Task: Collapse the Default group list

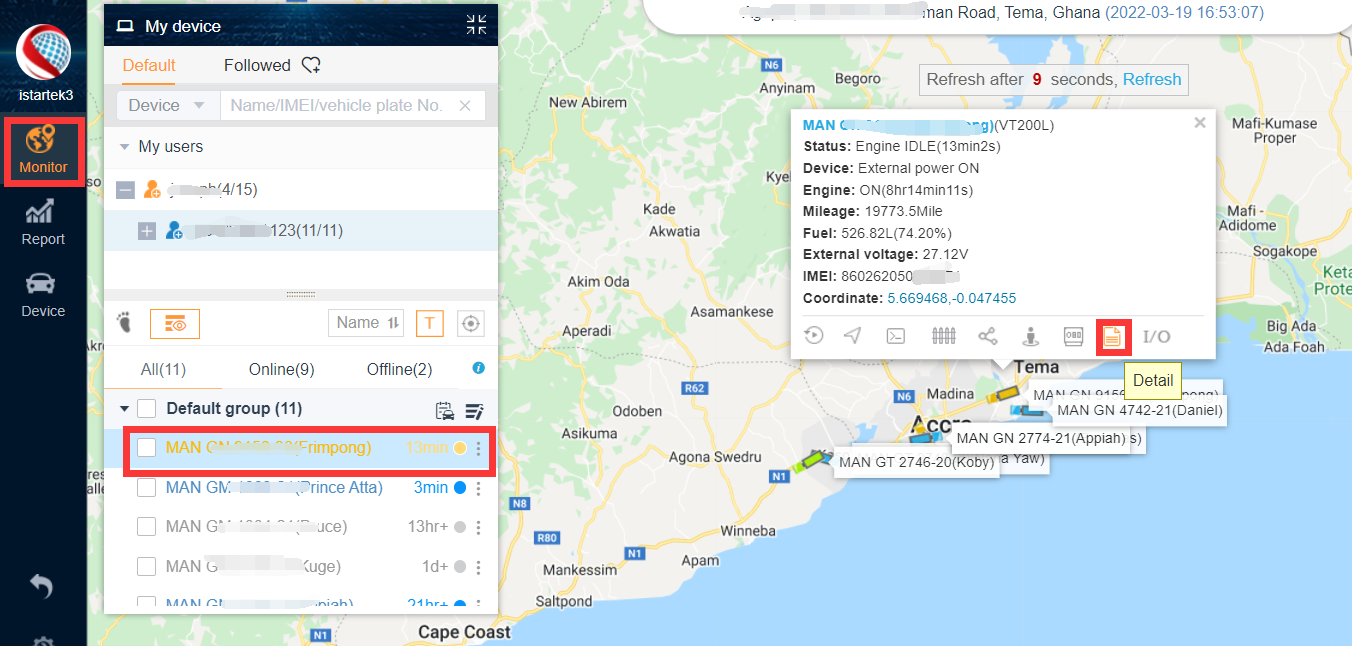Action: (x=125, y=409)
